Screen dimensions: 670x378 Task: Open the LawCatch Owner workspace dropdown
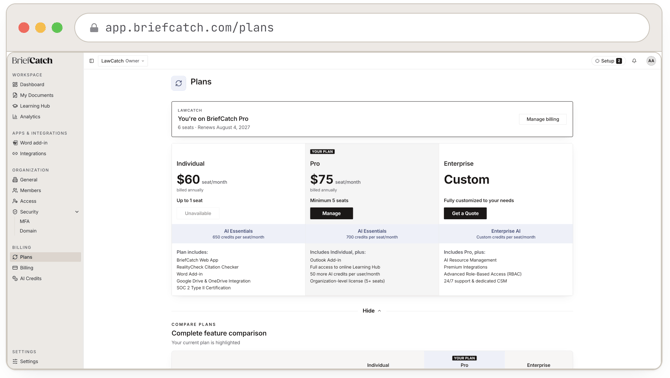(123, 61)
